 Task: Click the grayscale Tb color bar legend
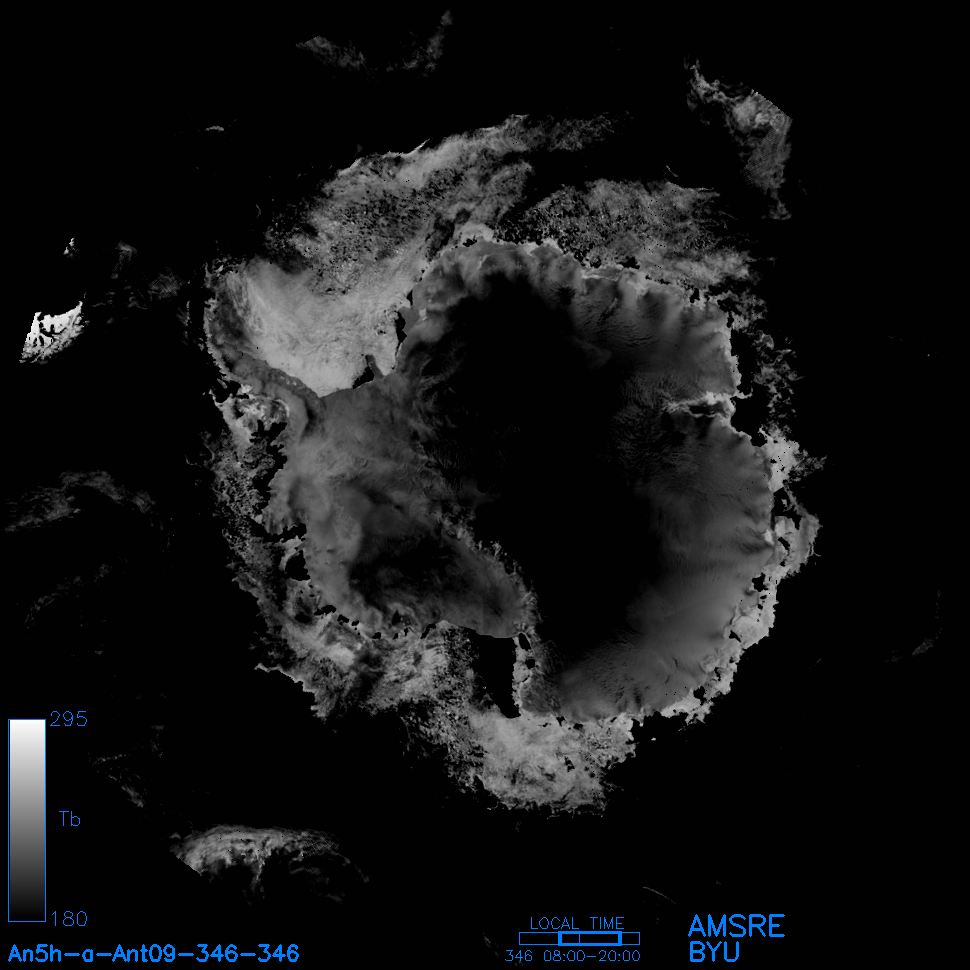click(27, 820)
